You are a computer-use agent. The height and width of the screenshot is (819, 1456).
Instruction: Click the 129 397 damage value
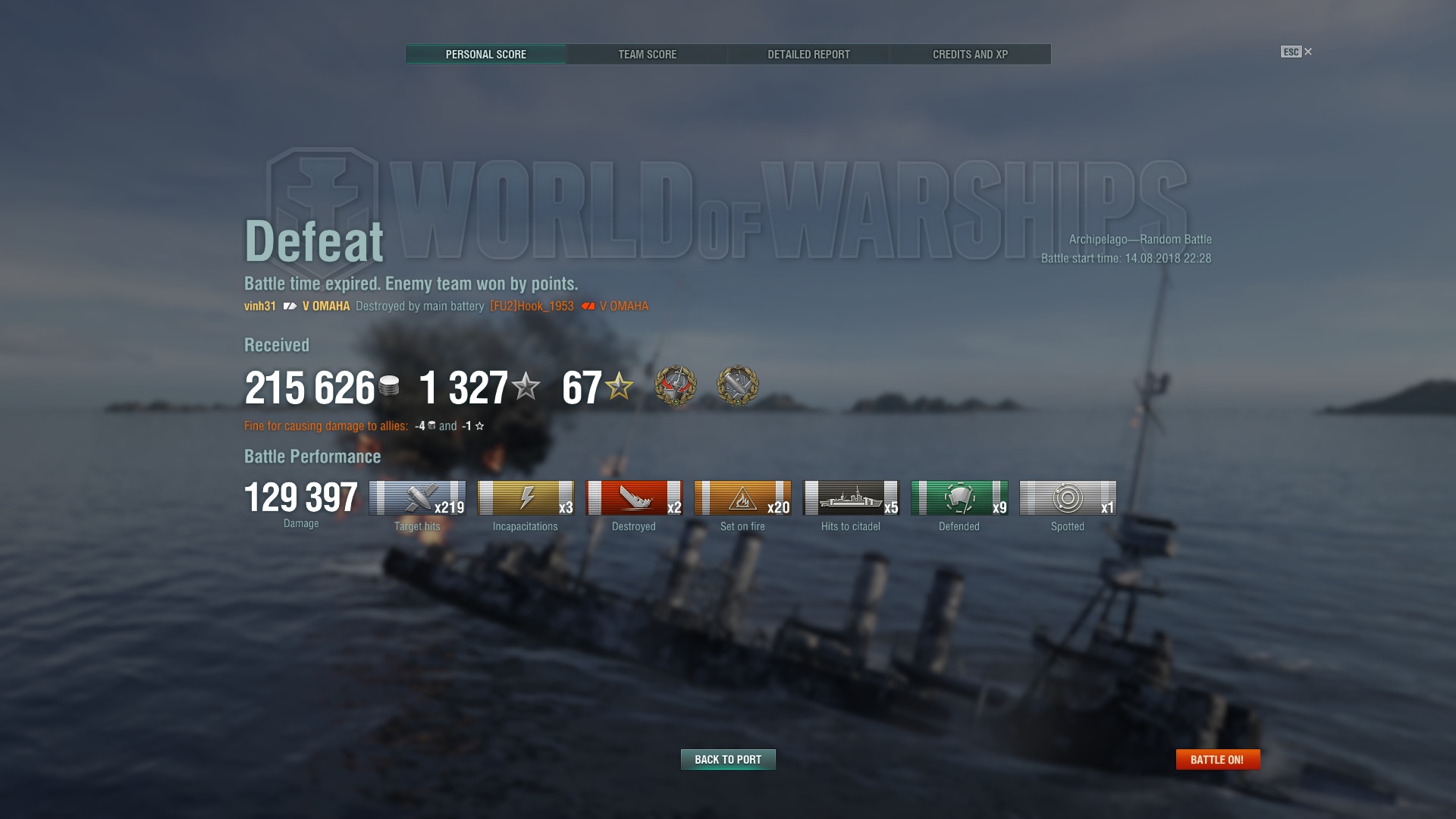[301, 497]
